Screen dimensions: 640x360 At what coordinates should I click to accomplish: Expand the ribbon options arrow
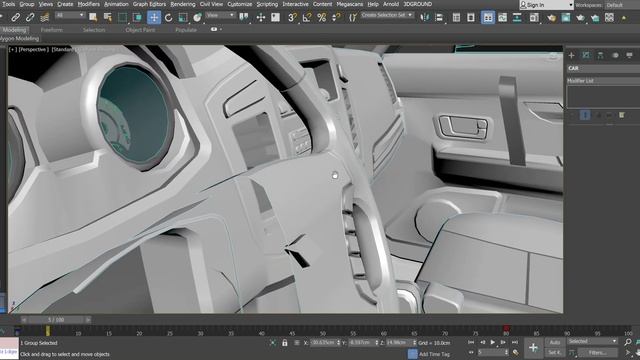[x=221, y=29]
